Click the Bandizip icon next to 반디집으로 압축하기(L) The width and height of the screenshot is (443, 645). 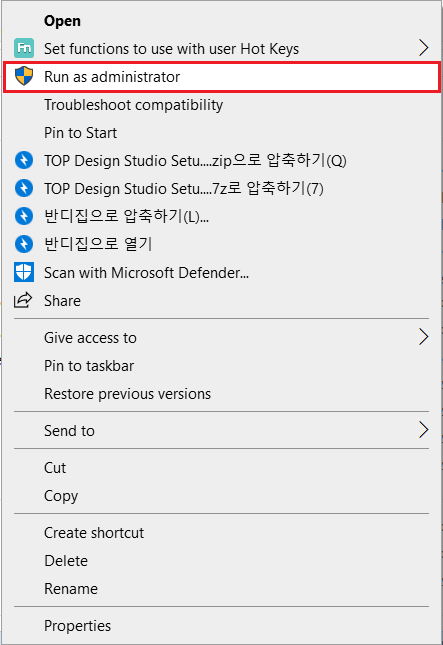click(24, 216)
